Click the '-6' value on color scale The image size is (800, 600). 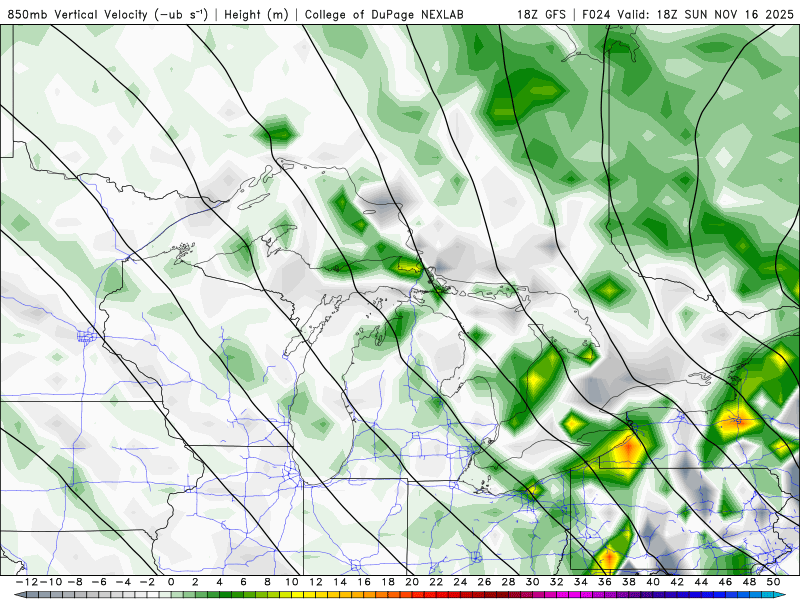click(x=99, y=582)
